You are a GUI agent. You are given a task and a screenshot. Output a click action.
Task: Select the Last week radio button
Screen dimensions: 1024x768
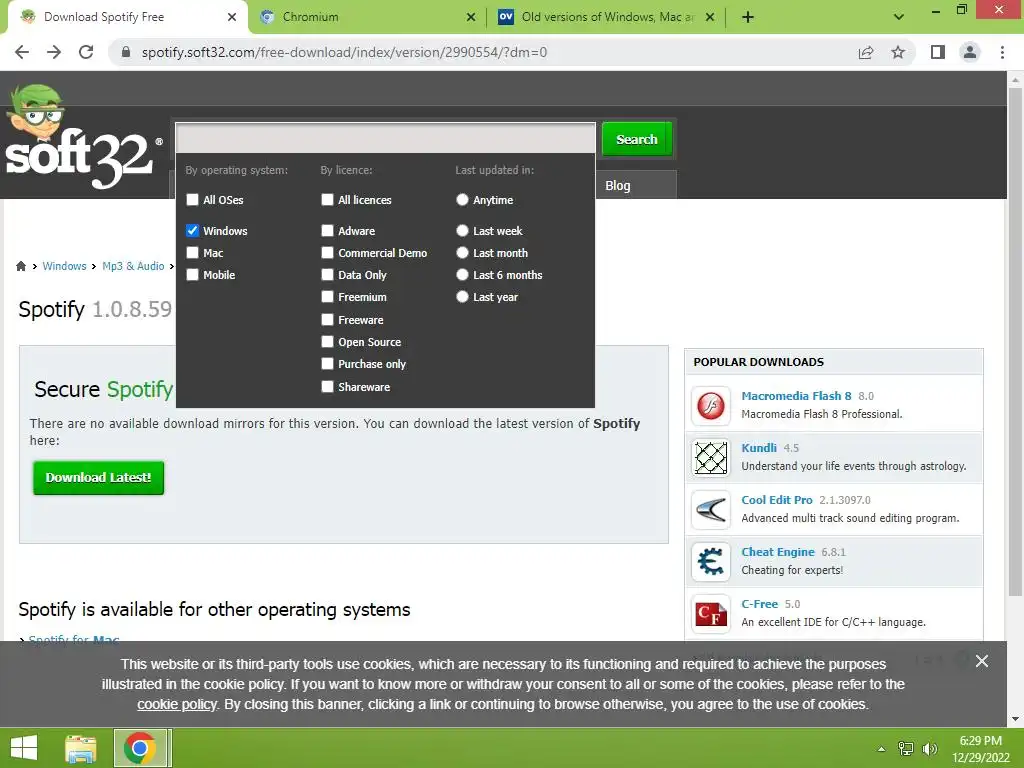point(462,230)
